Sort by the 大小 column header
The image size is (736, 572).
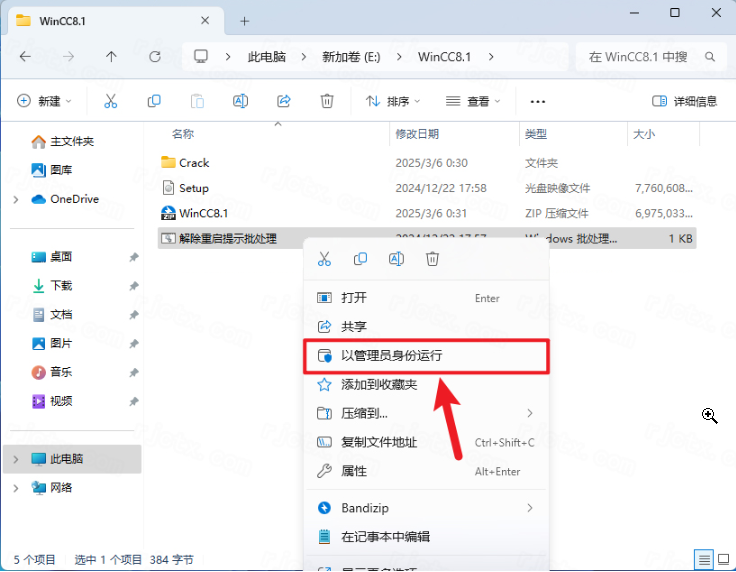(644, 134)
